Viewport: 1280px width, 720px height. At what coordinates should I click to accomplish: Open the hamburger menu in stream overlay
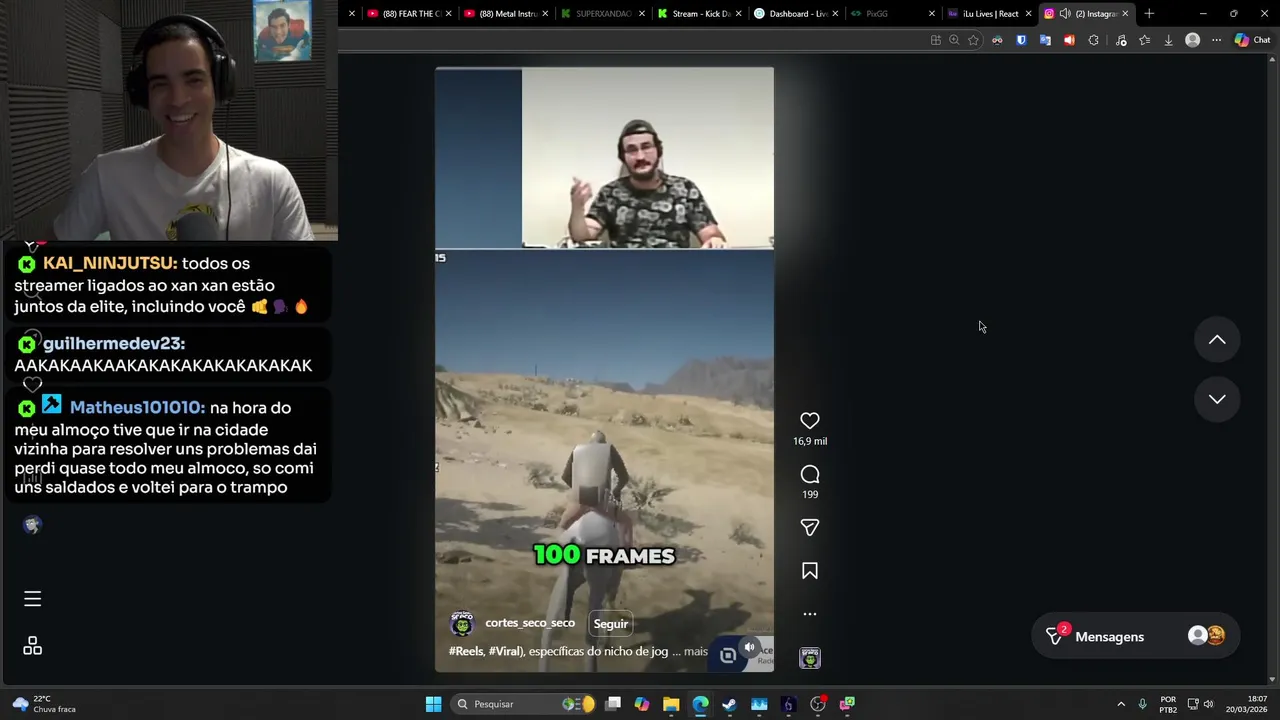pos(32,599)
